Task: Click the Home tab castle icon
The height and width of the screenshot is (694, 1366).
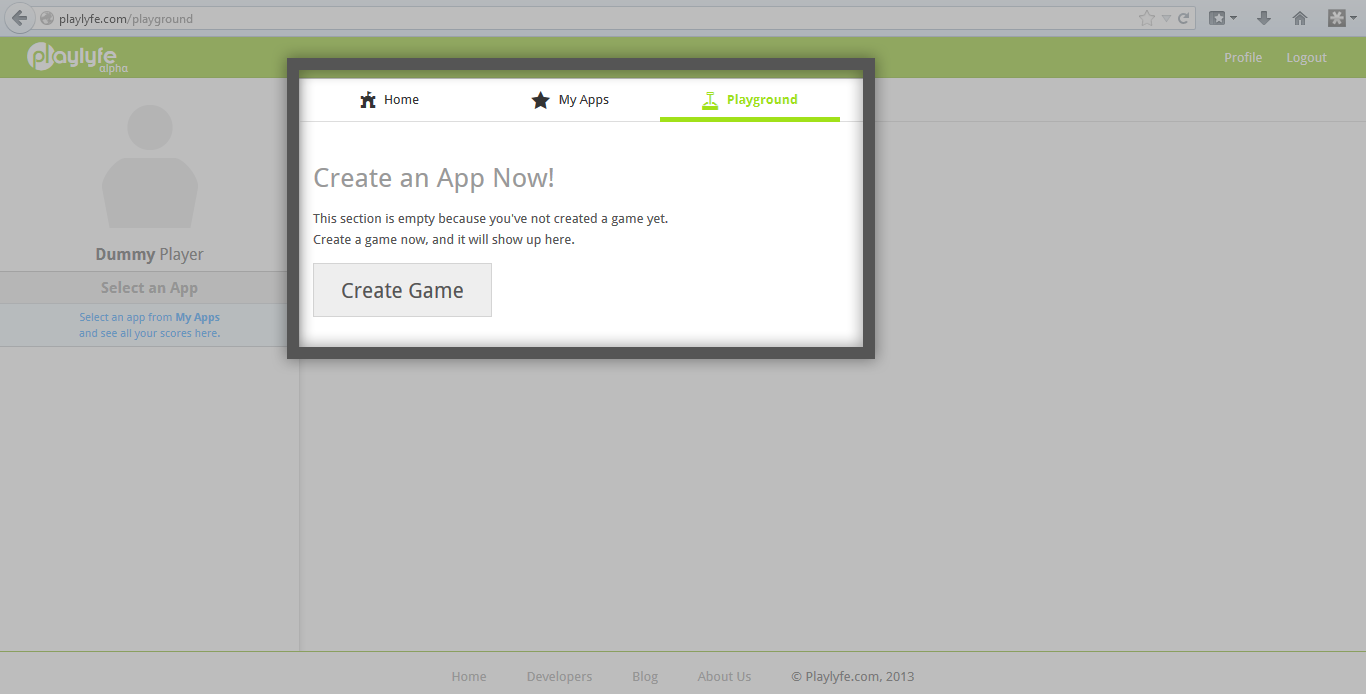Action: coord(368,100)
